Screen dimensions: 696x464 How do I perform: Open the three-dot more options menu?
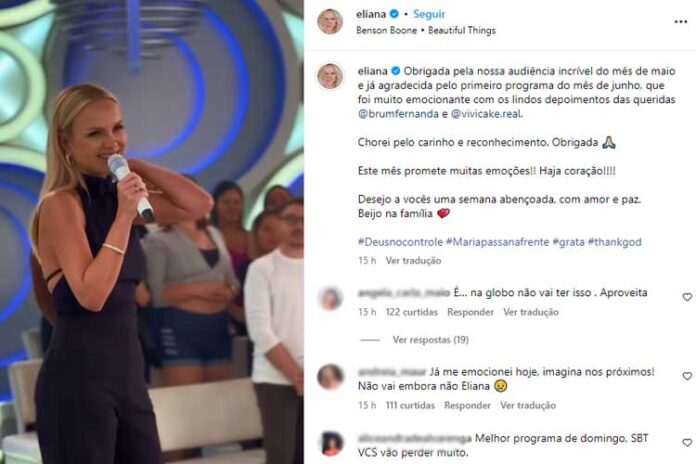click(x=680, y=22)
